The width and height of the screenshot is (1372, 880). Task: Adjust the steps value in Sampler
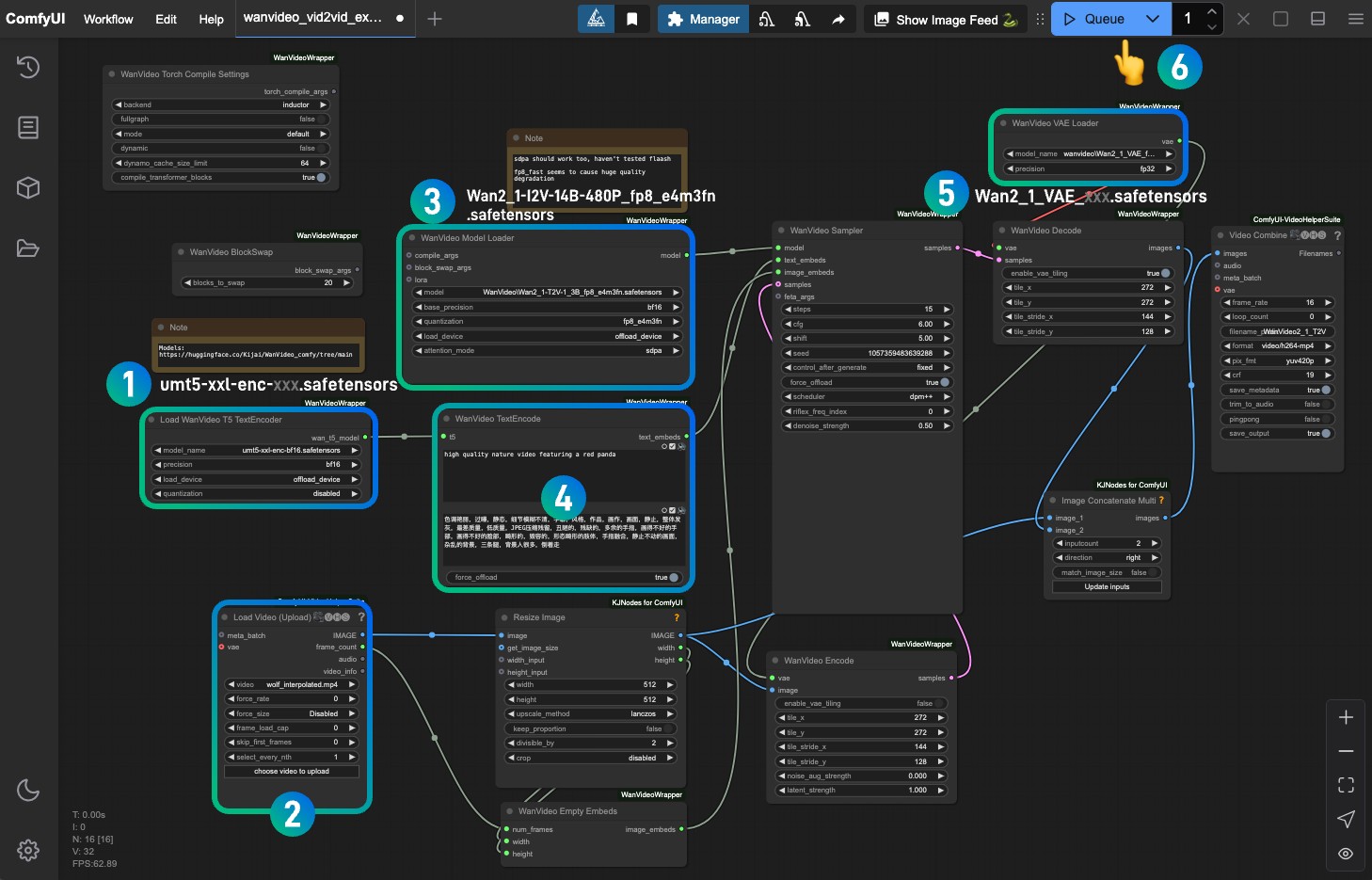867,309
